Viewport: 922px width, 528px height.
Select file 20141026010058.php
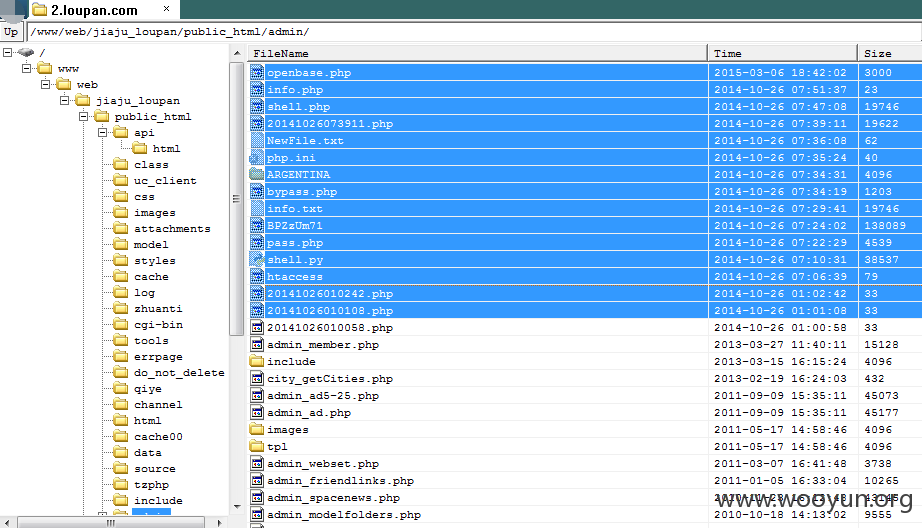tap(330, 328)
